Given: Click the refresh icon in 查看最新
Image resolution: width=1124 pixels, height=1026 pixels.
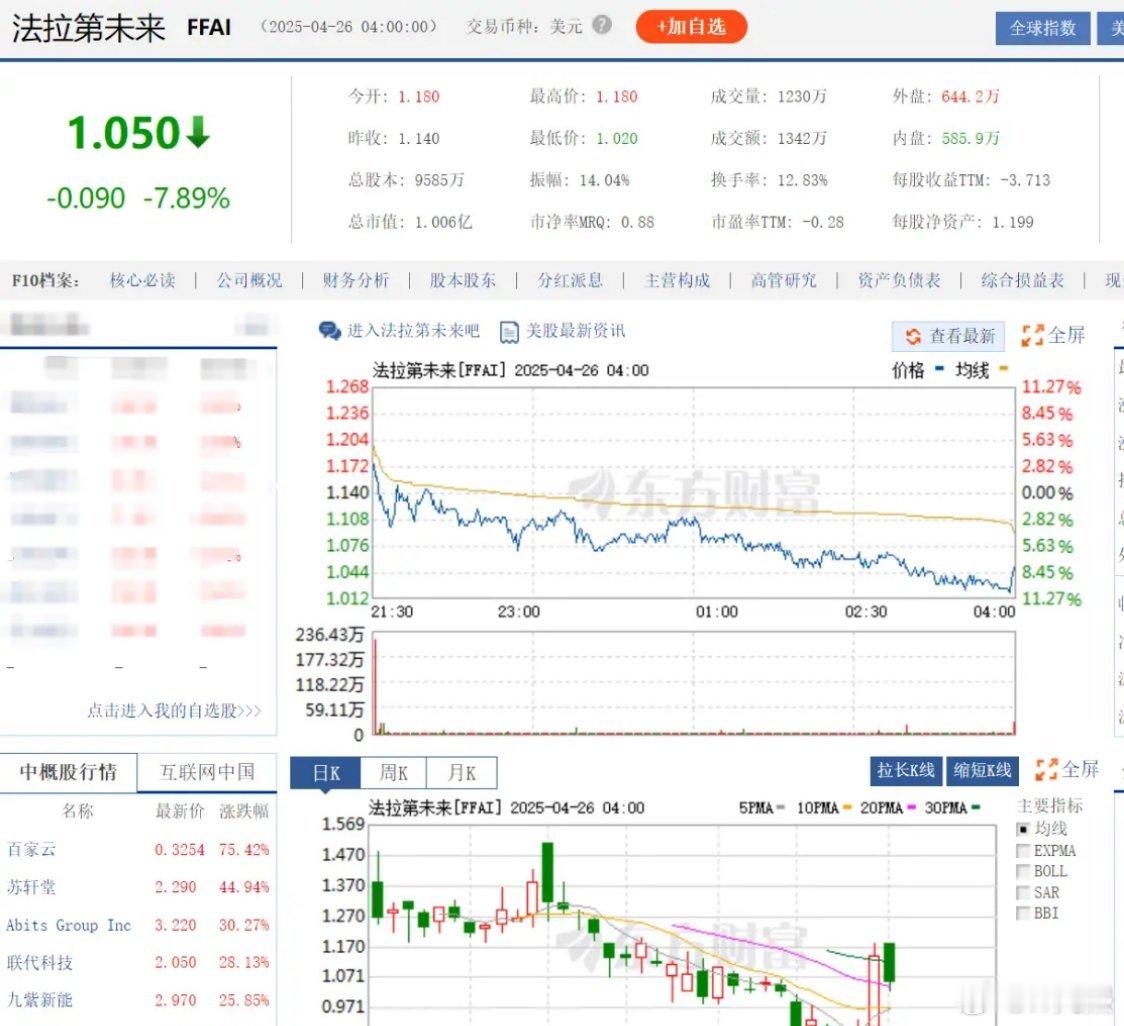Looking at the screenshot, I should 913,336.
